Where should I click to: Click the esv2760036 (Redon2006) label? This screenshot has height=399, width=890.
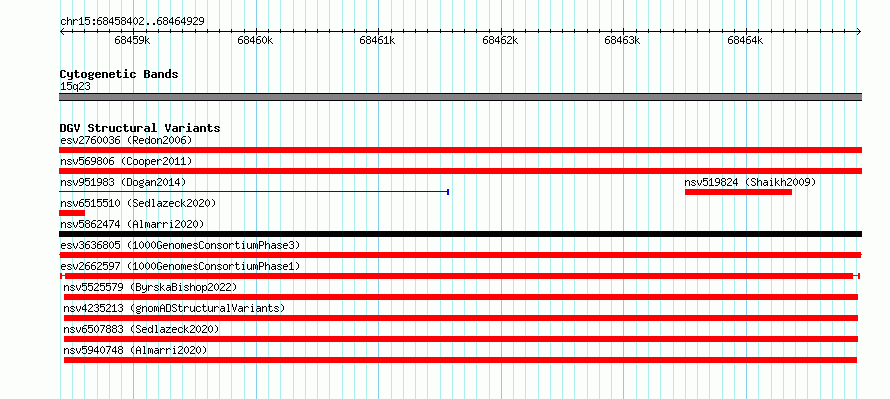(x=126, y=140)
